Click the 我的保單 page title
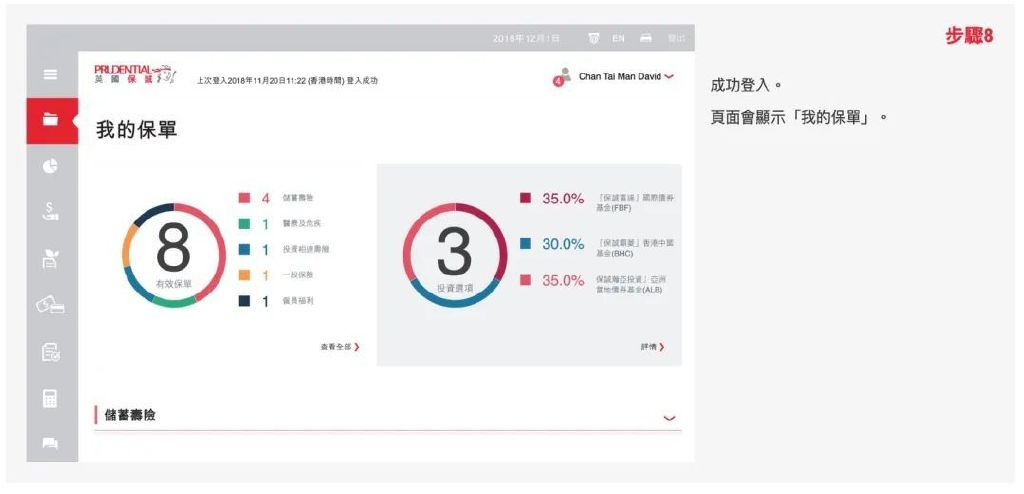 tap(136, 129)
